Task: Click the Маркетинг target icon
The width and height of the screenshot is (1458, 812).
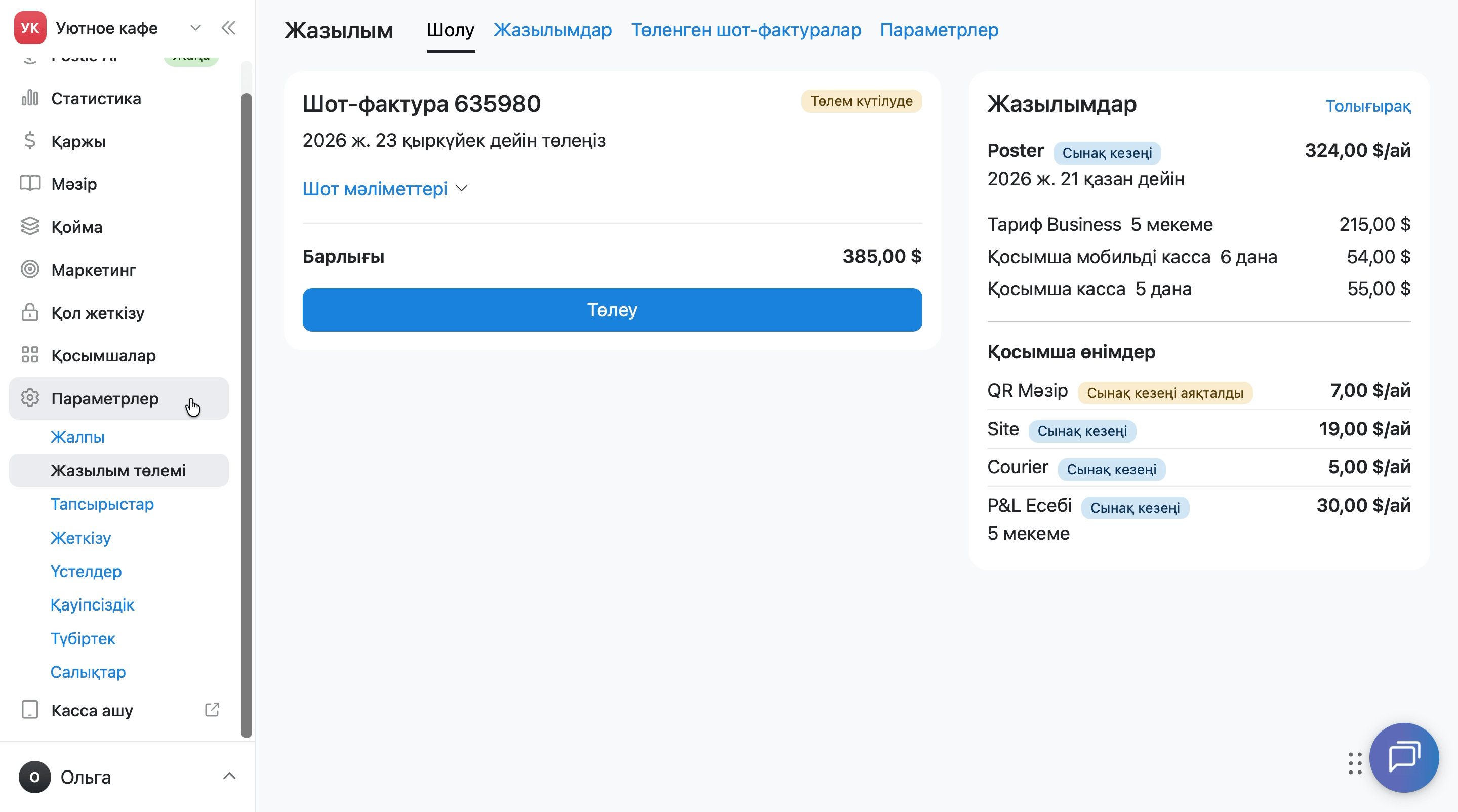Action: pyautogui.click(x=30, y=269)
